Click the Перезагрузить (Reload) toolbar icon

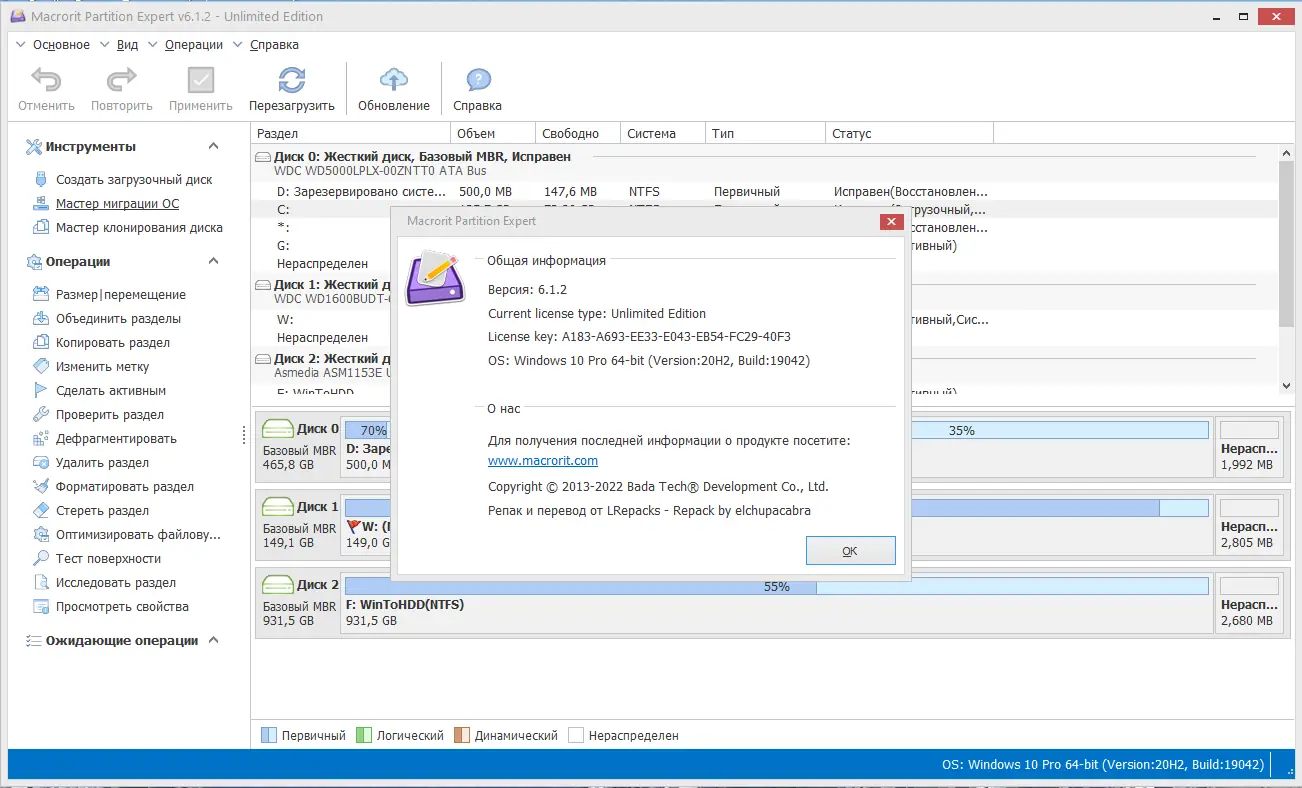point(293,88)
